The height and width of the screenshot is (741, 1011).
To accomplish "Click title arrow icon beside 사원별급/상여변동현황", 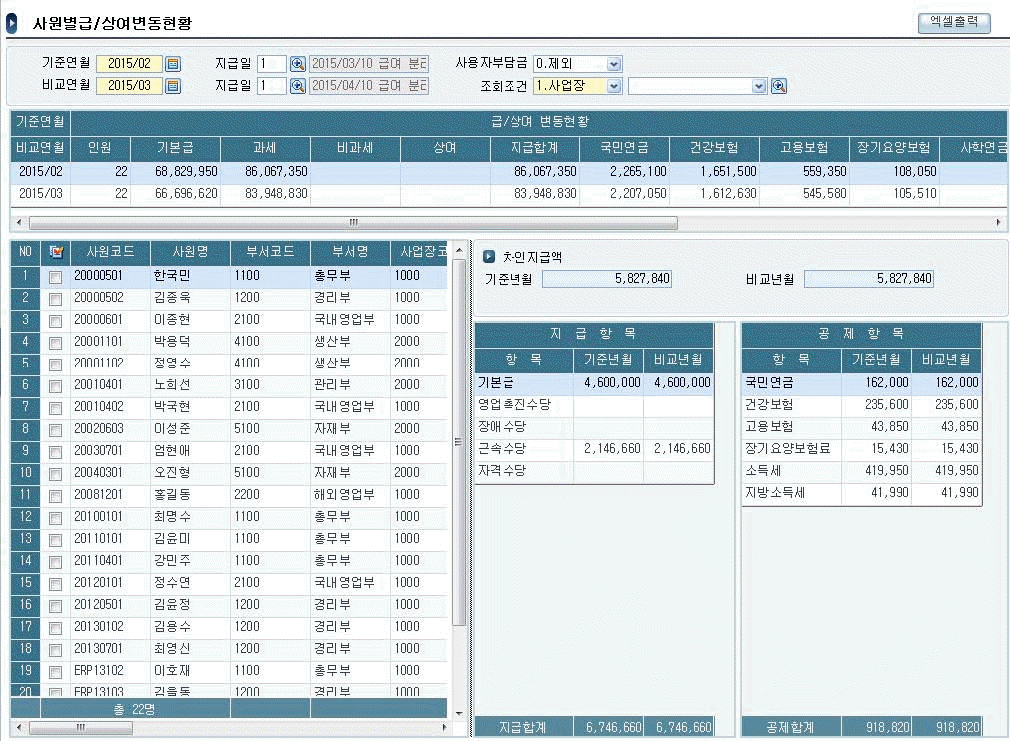I will tap(12, 23).
